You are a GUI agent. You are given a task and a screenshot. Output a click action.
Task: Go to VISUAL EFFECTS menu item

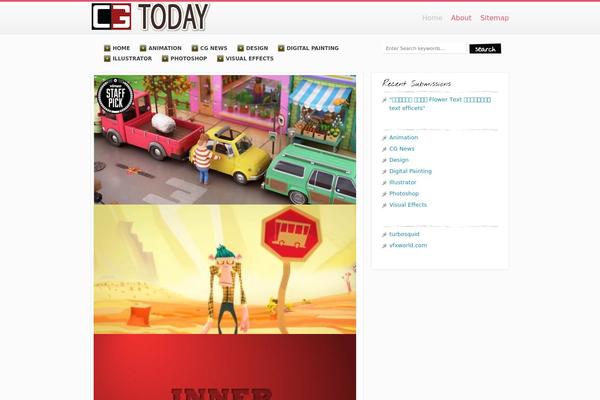(249, 59)
